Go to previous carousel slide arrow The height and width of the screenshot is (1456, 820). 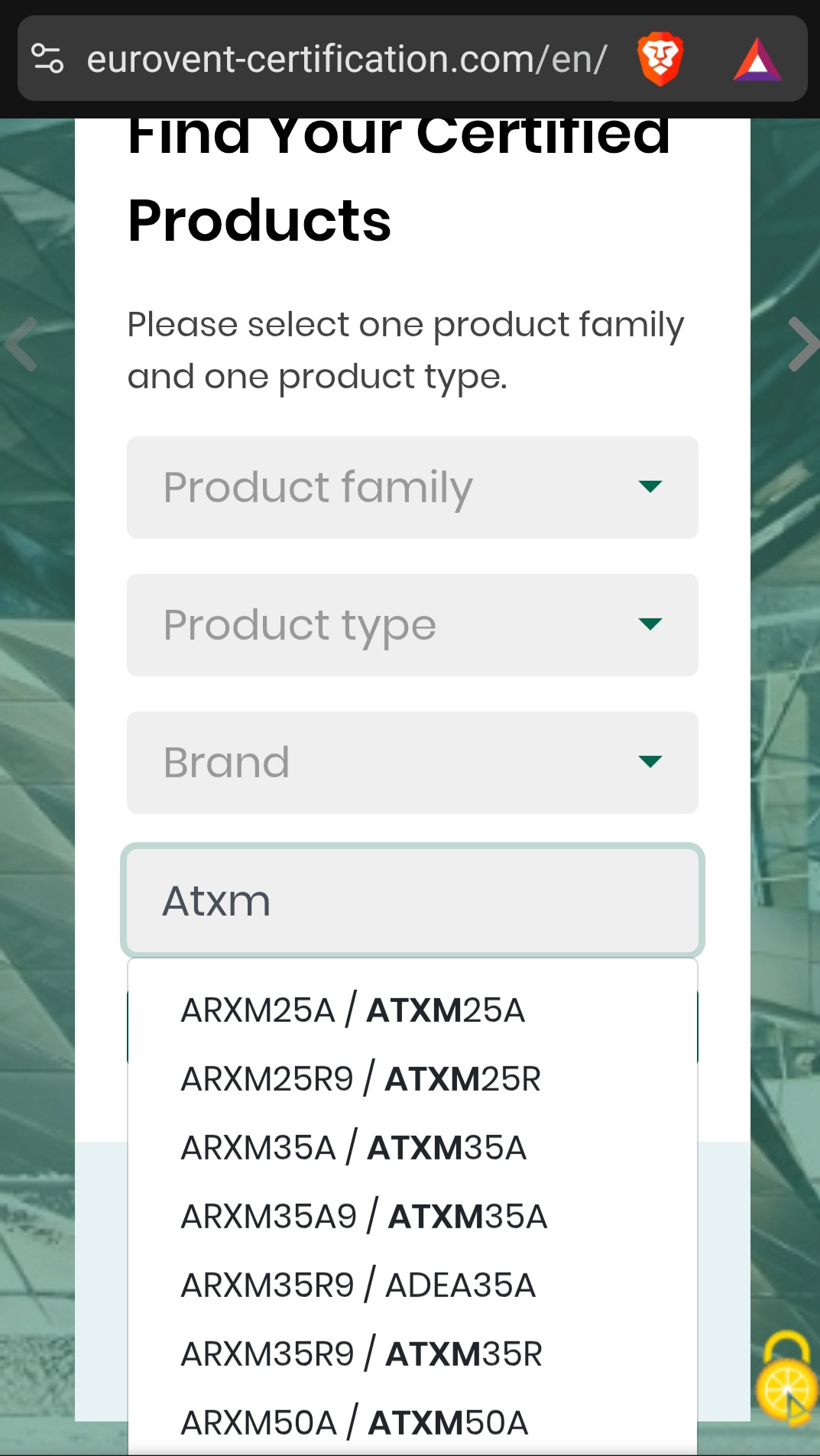21,344
